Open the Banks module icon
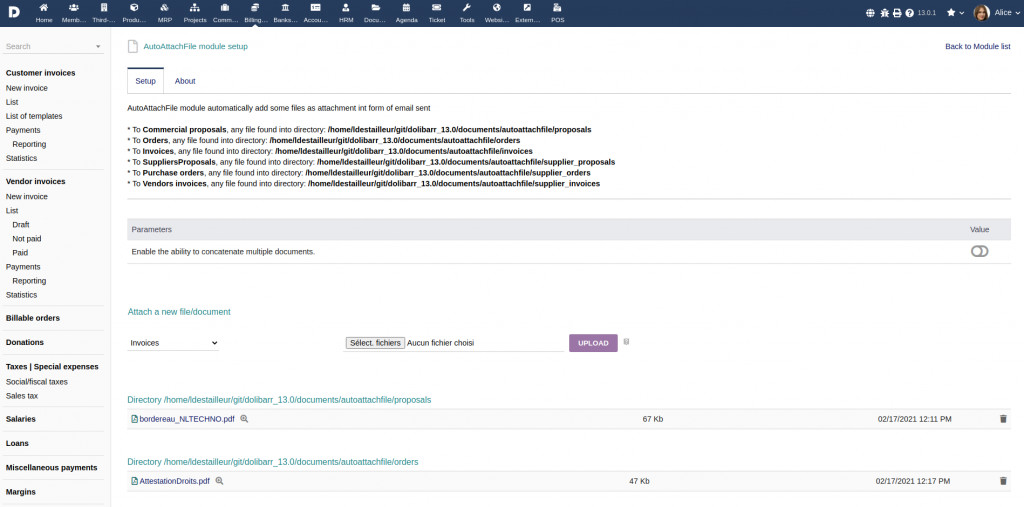 point(285,8)
